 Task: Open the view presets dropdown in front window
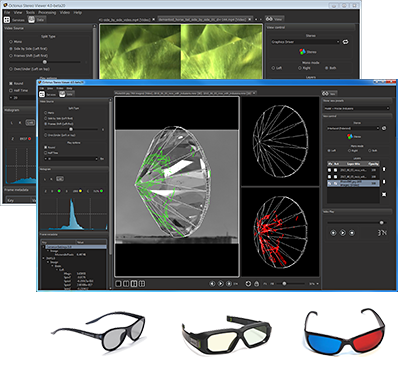click(x=356, y=108)
